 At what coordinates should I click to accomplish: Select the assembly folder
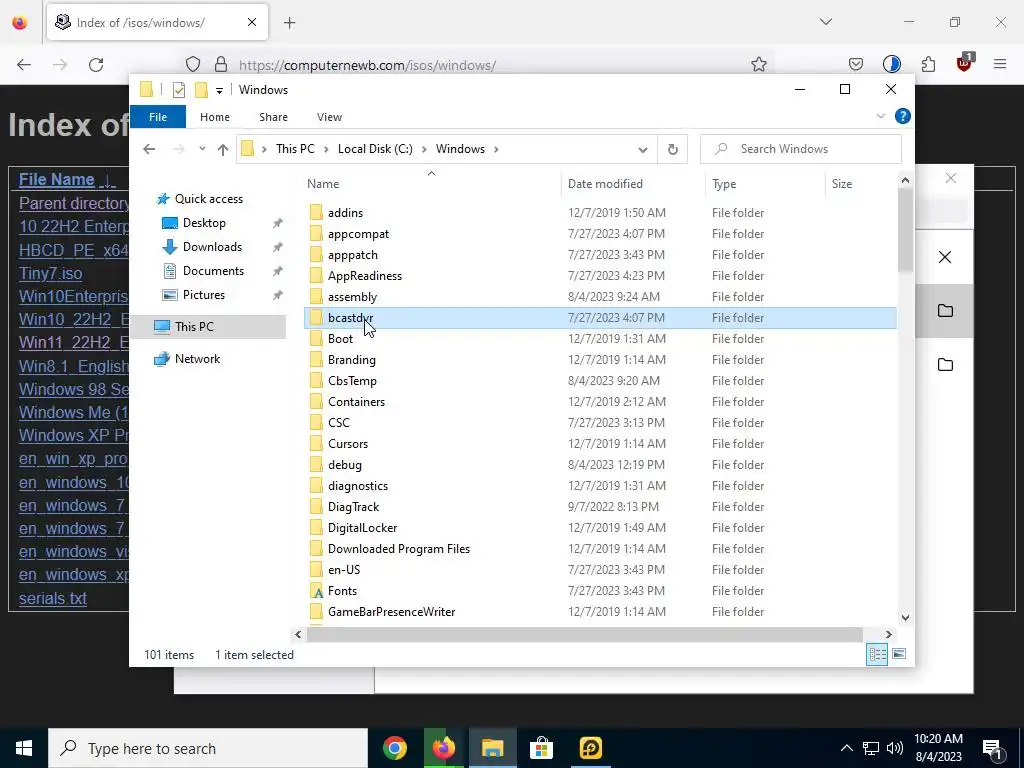(353, 297)
